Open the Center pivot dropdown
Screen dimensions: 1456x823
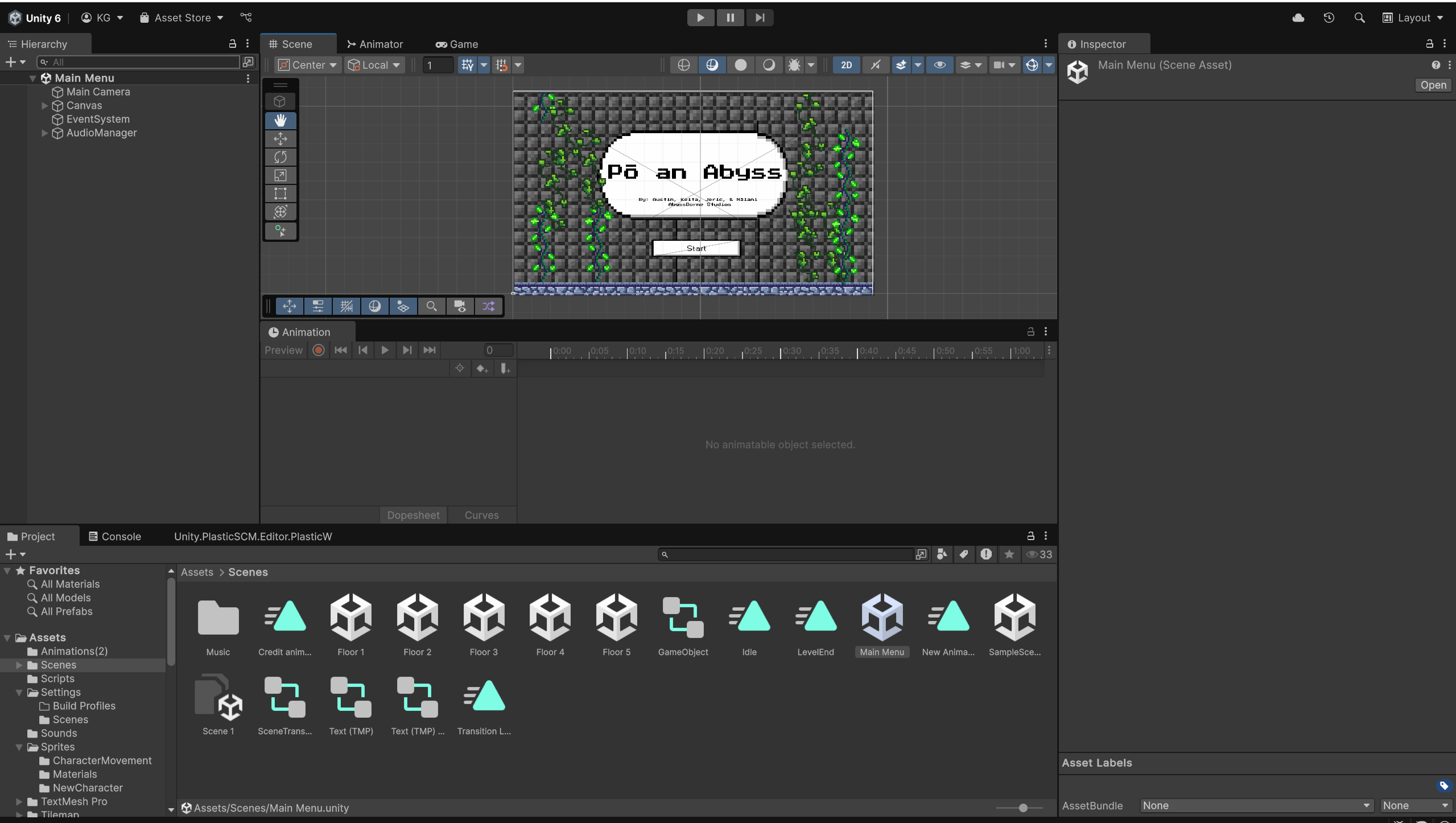tap(308, 65)
